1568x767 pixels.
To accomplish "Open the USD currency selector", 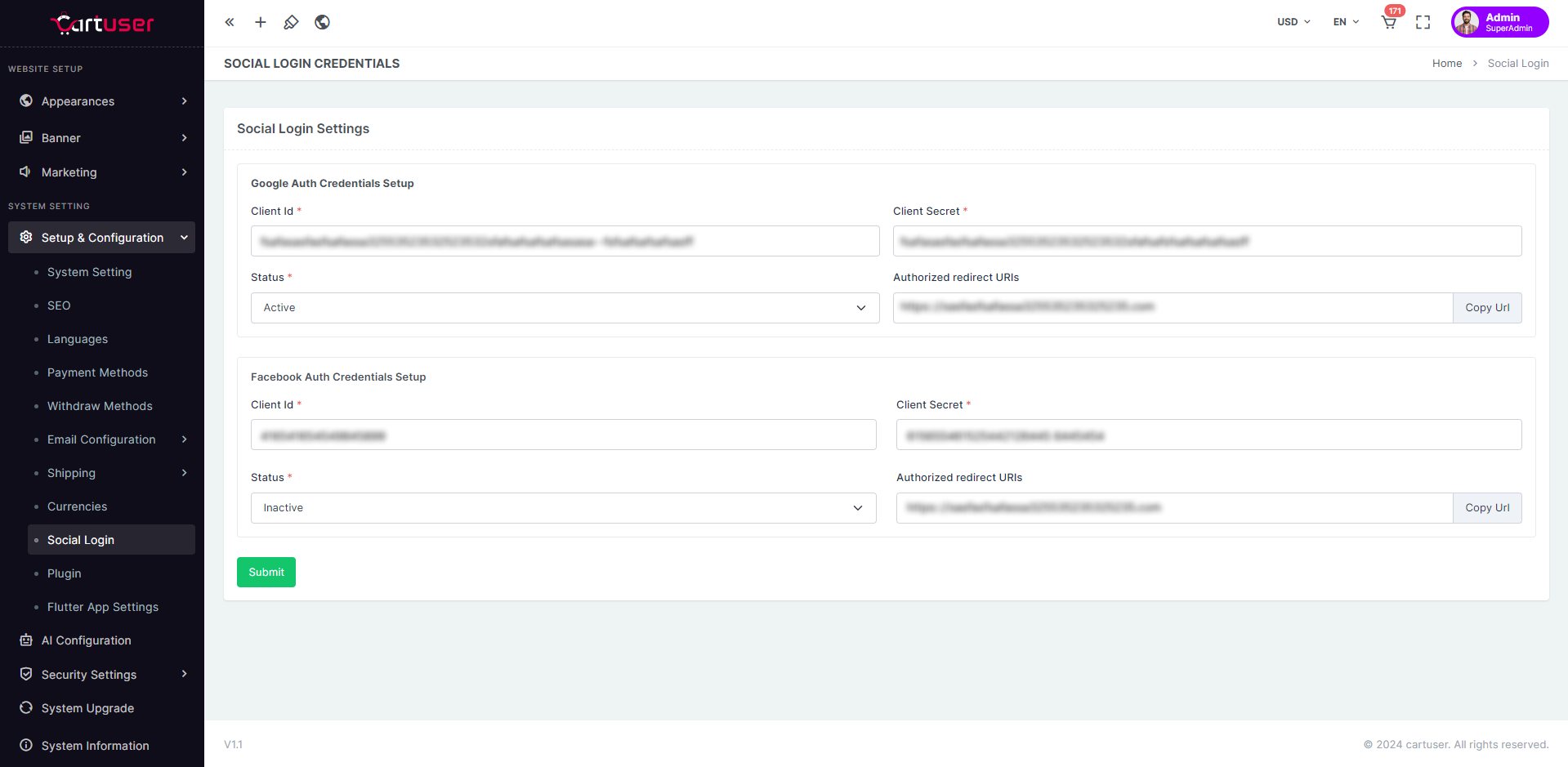I will click(x=1293, y=22).
